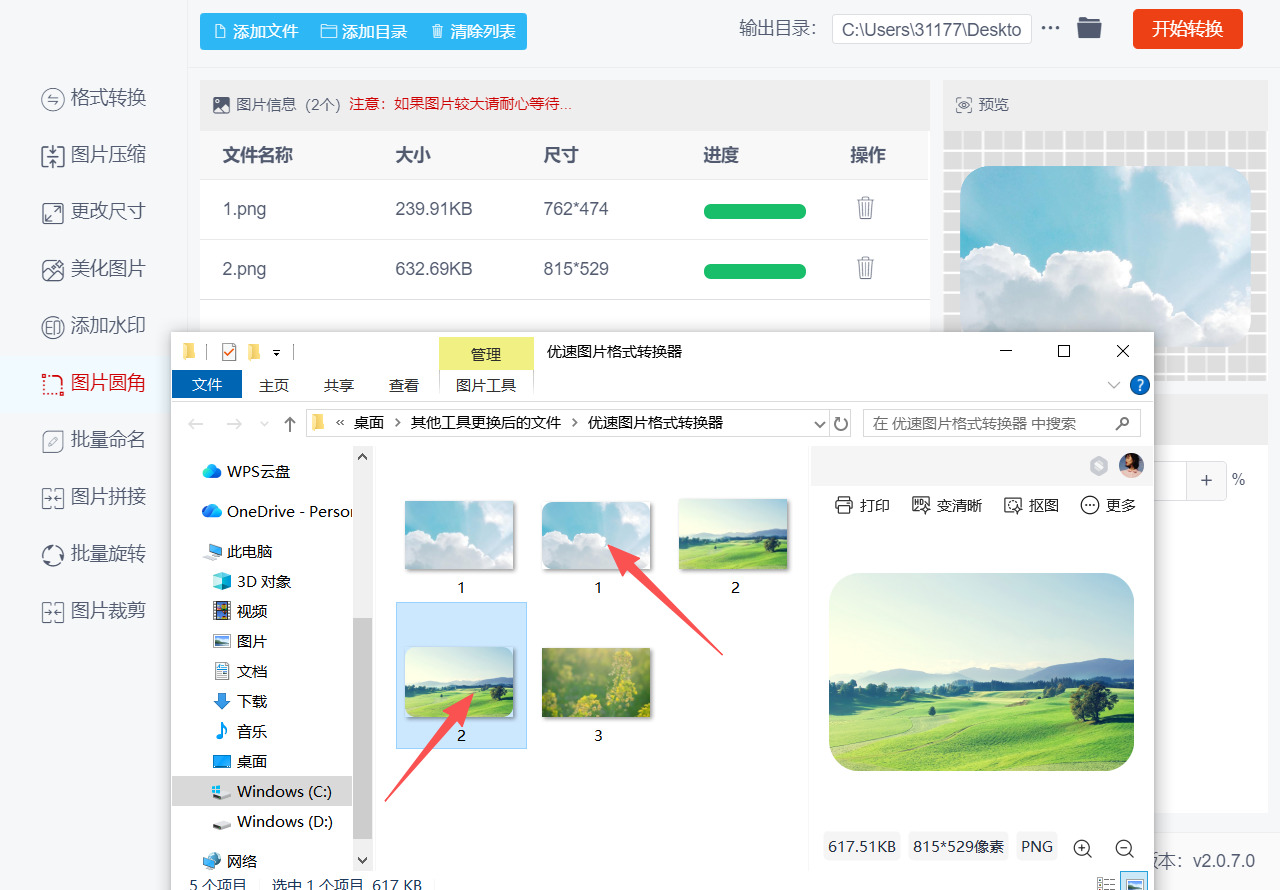
Task: Select the flower thumbnail named 3
Action: (596, 683)
